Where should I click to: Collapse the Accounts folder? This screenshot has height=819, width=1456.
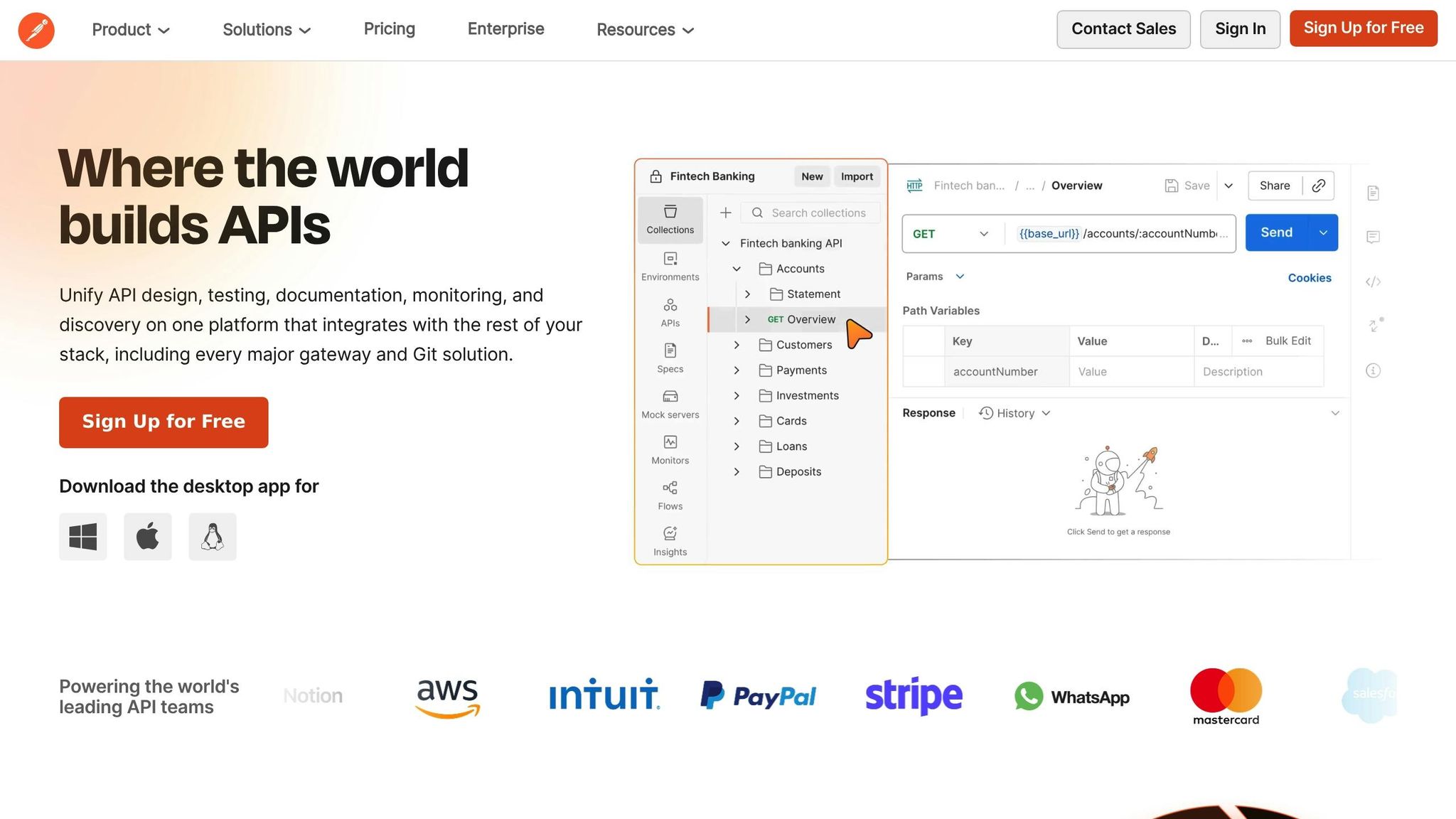(737, 269)
